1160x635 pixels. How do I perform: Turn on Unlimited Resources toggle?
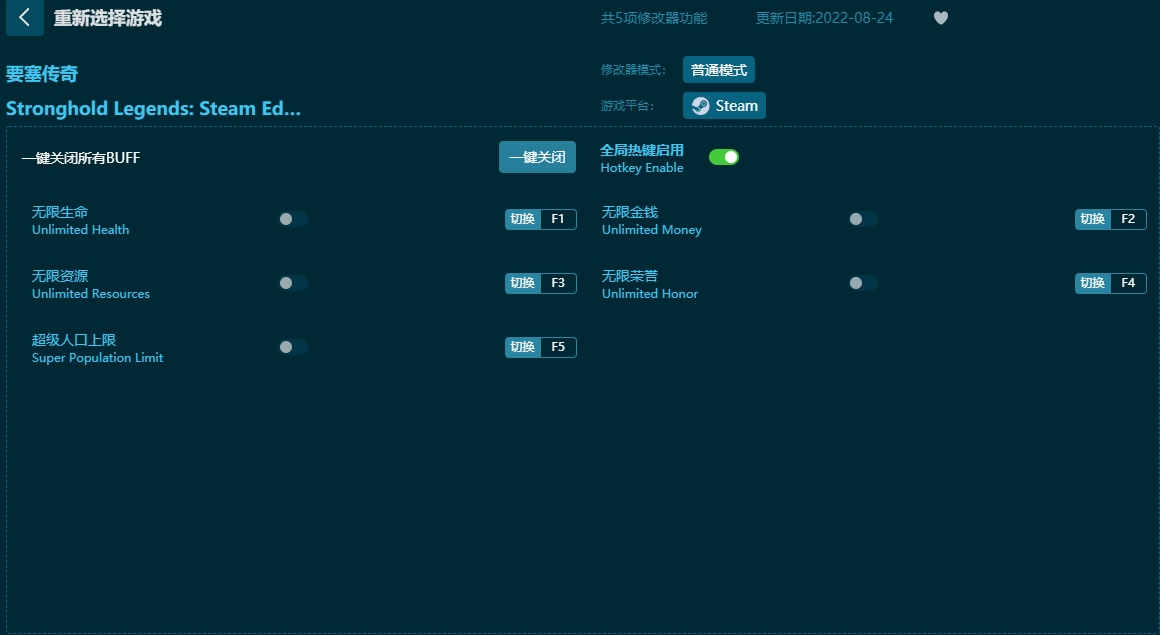pyautogui.click(x=293, y=283)
